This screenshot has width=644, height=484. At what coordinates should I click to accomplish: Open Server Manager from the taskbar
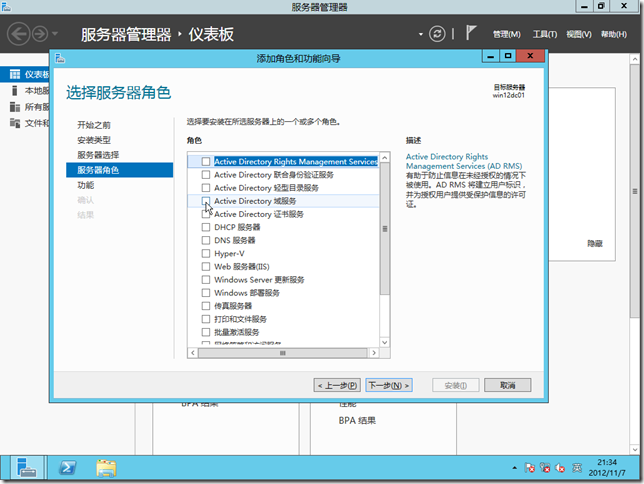tap(27, 468)
